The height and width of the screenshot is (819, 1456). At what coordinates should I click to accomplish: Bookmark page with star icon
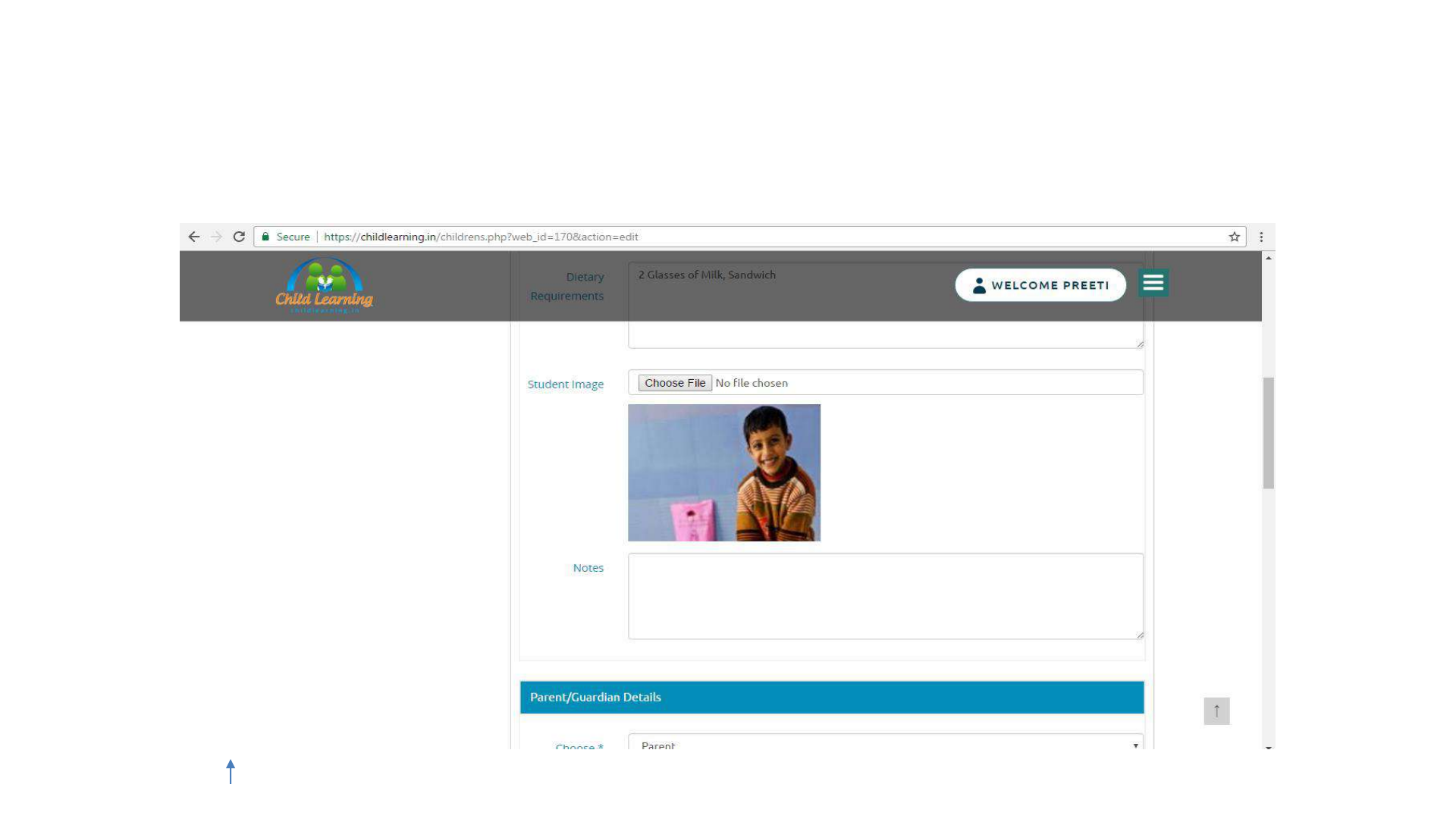(1235, 237)
